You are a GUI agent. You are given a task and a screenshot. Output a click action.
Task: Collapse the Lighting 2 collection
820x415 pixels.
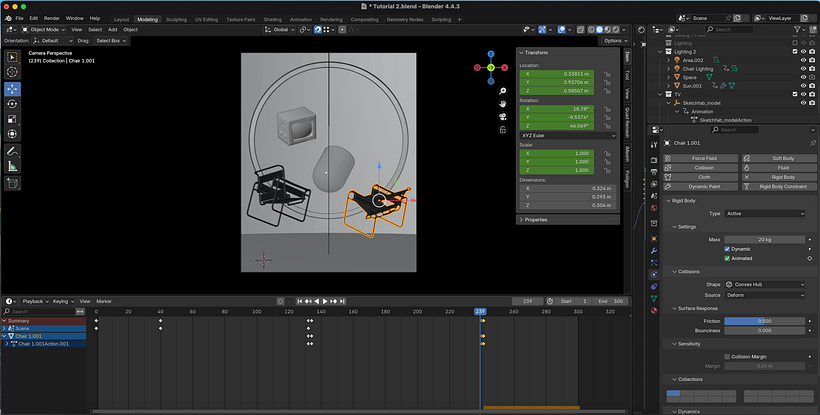click(660, 52)
